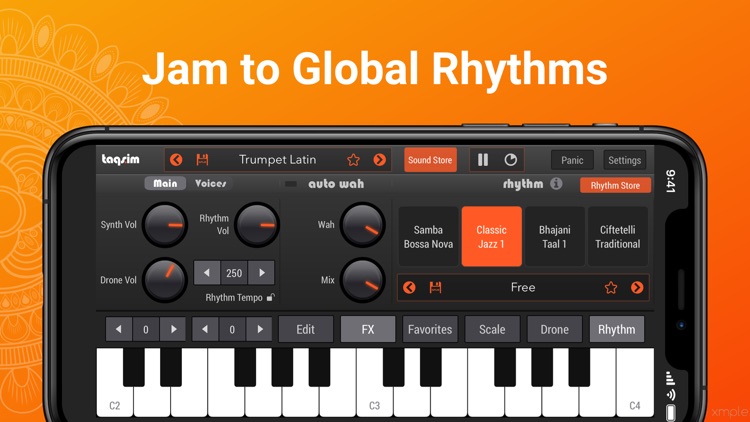This screenshot has height=422, width=750.
Task: Open the Drone panel
Action: (554, 329)
